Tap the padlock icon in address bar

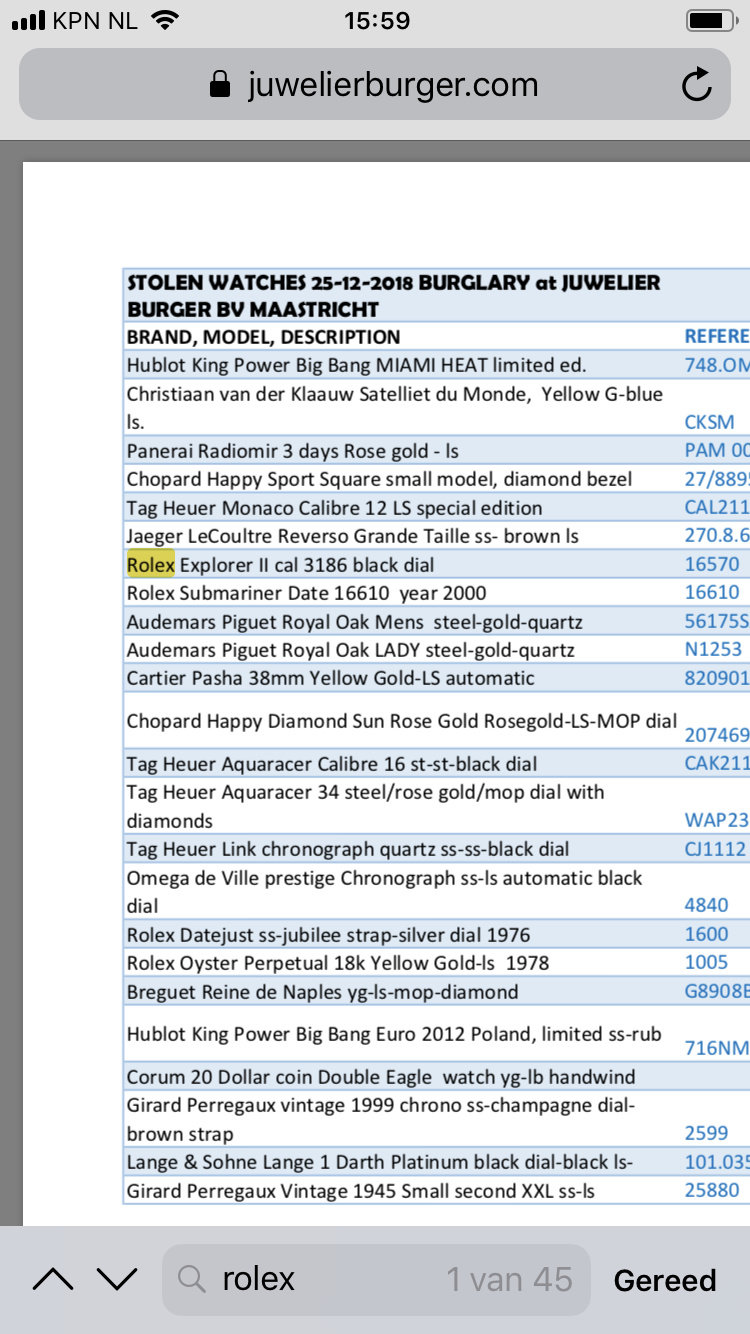(220, 85)
